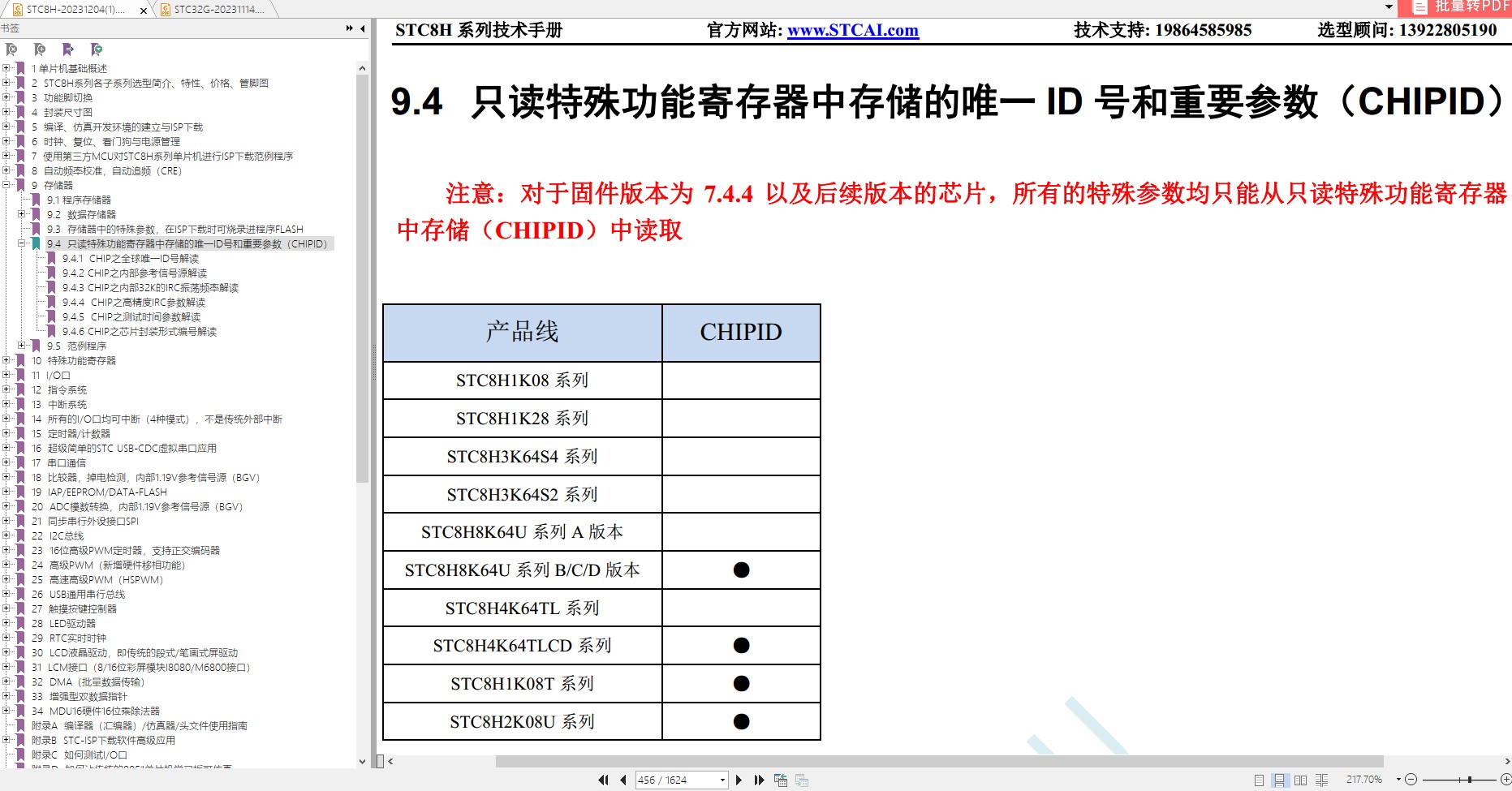Click the PDF icon on STC32G tab
1512x791 pixels.
(x=166, y=10)
